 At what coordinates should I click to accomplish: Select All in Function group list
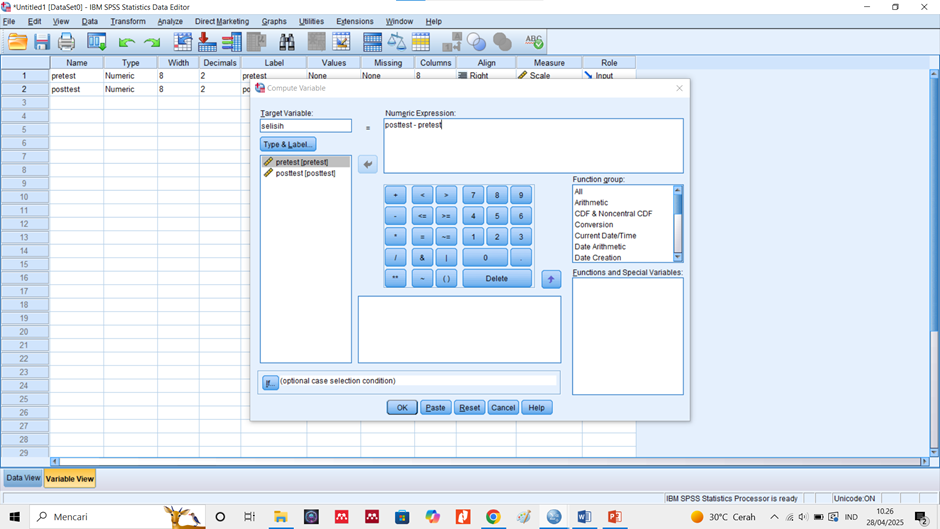[579, 192]
